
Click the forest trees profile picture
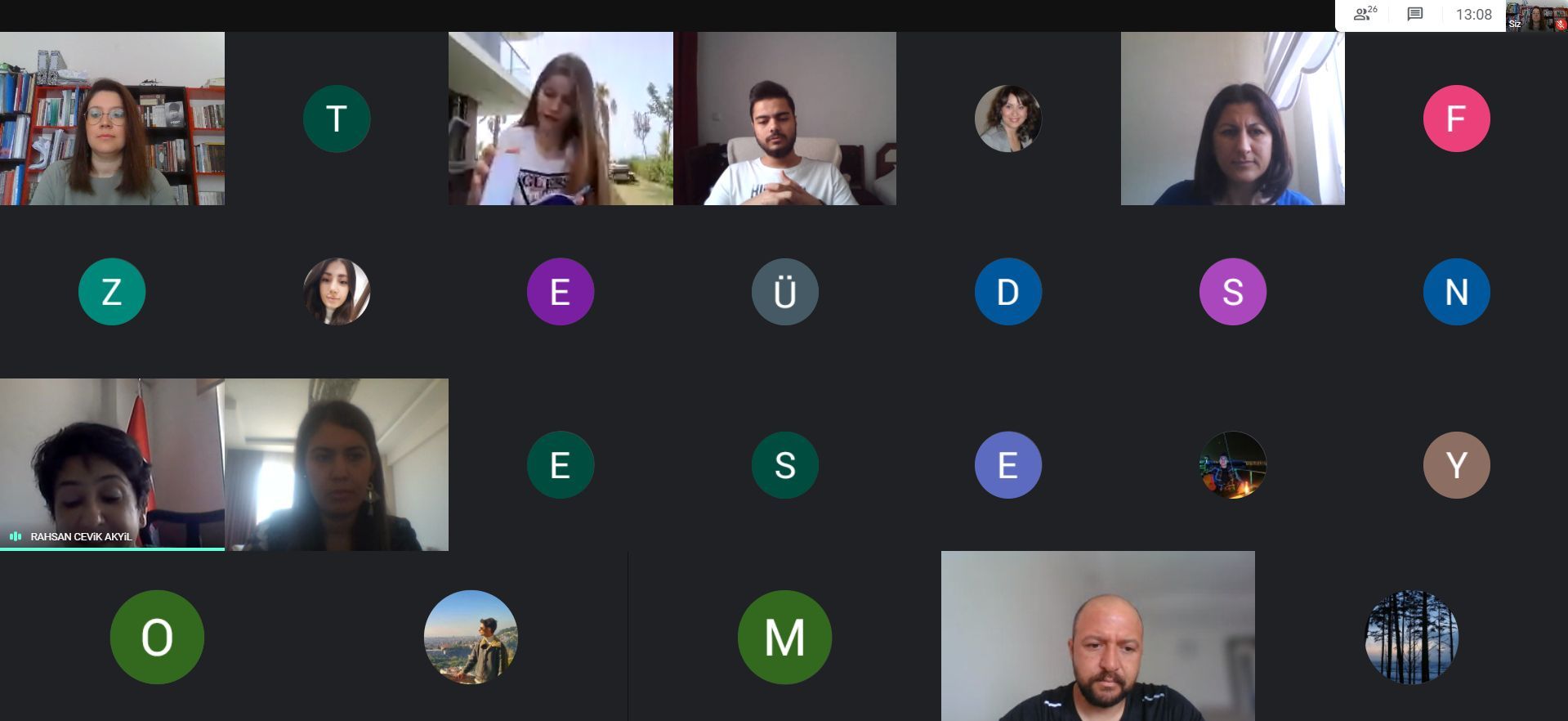point(1411,637)
